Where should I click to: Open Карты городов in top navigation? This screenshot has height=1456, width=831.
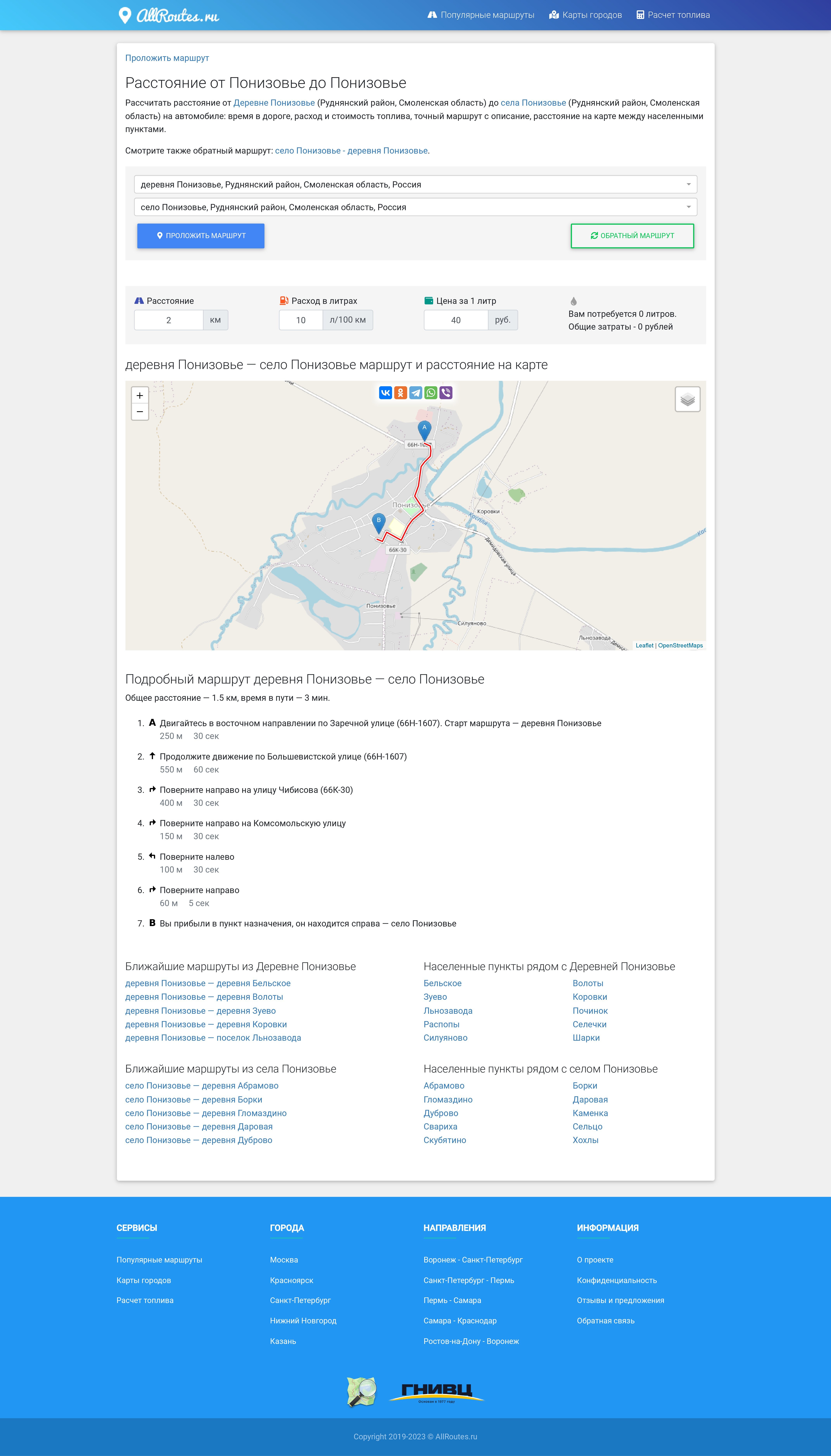[x=586, y=15]
